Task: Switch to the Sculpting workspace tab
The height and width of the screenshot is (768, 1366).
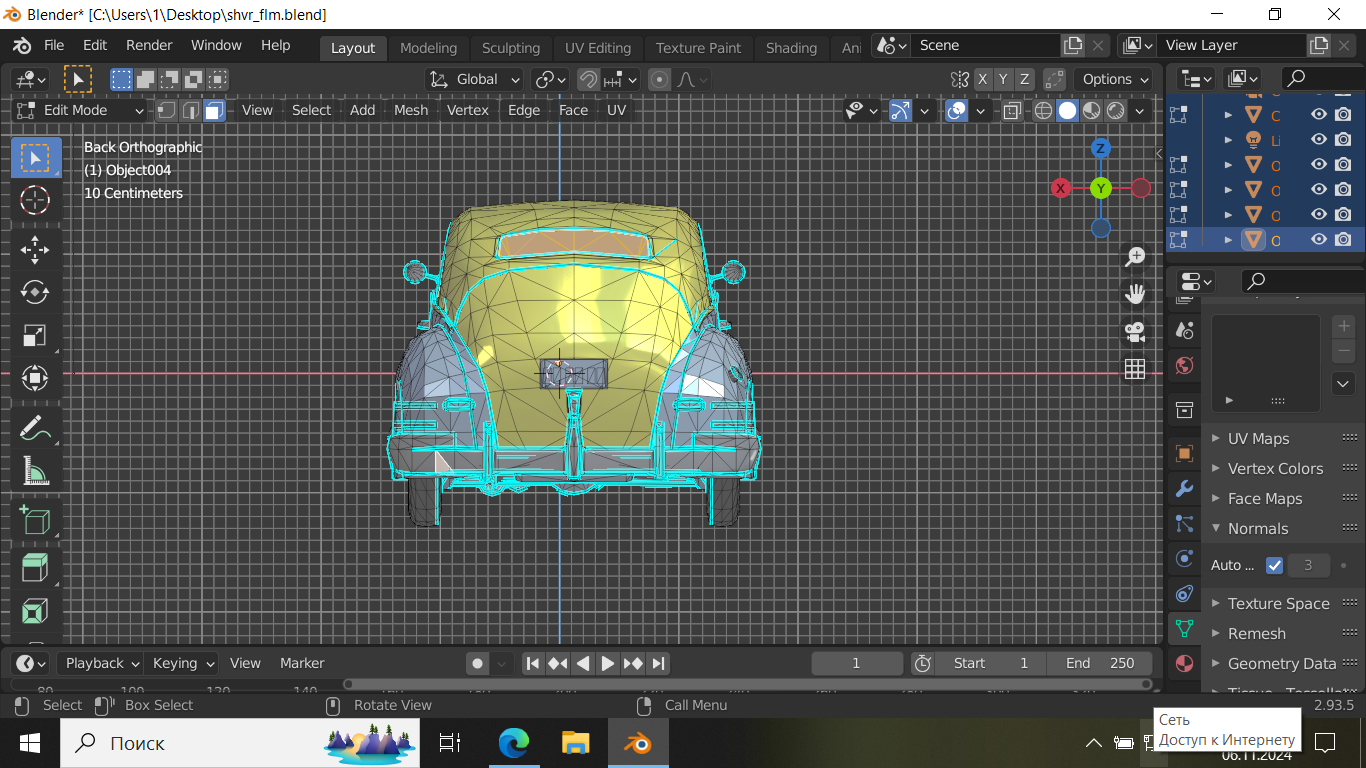Action: click(x=510, y=47)
